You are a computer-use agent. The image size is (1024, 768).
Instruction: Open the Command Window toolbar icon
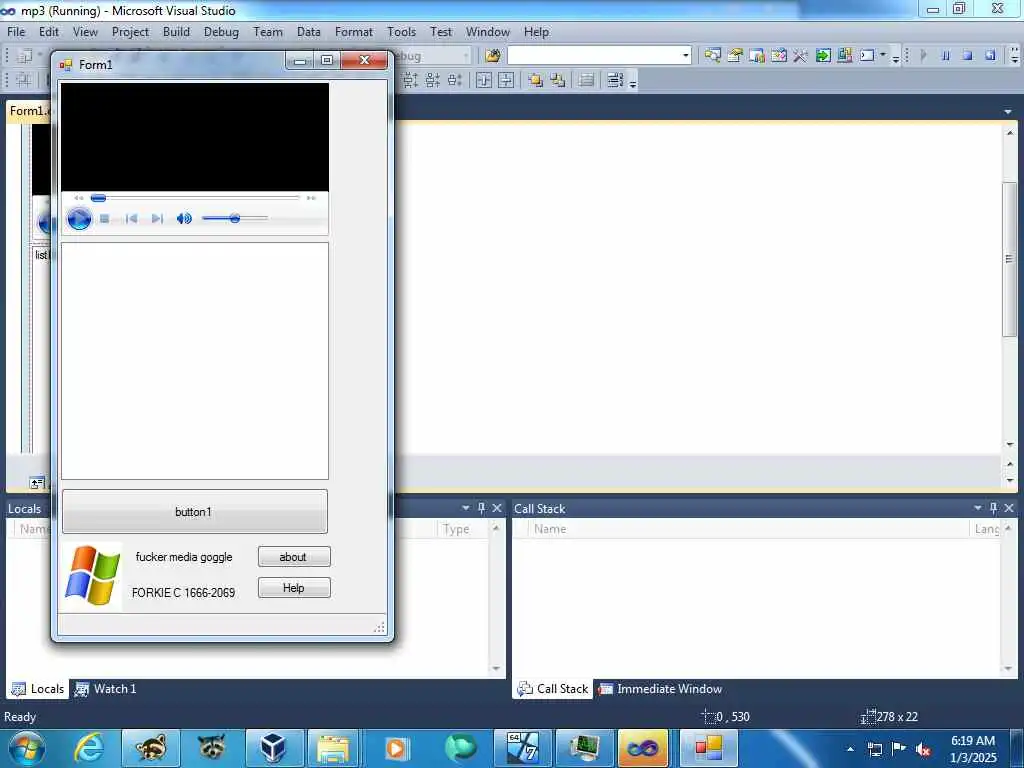(x=867, y=56)
